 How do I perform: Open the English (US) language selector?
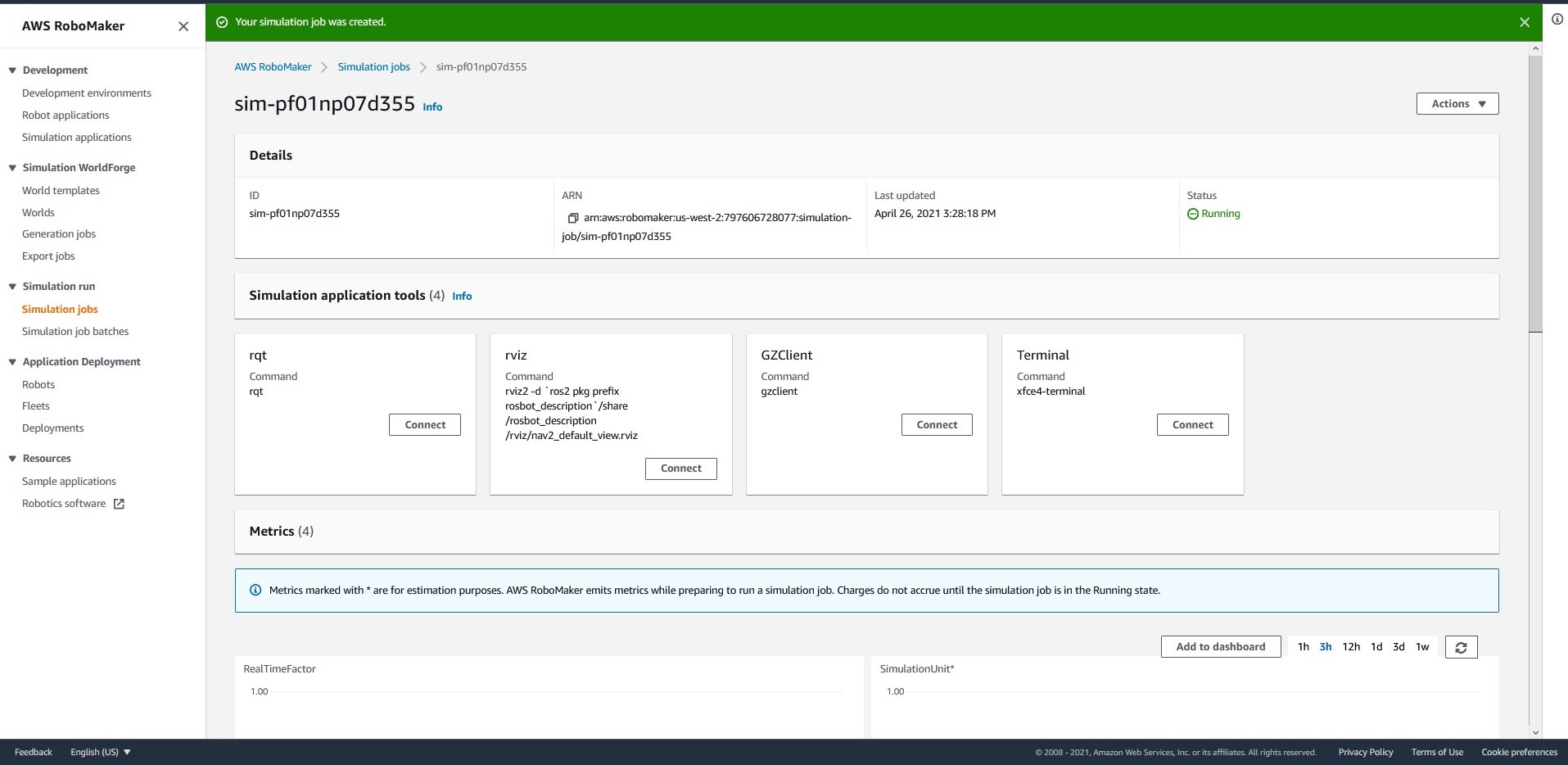[100, 752]
